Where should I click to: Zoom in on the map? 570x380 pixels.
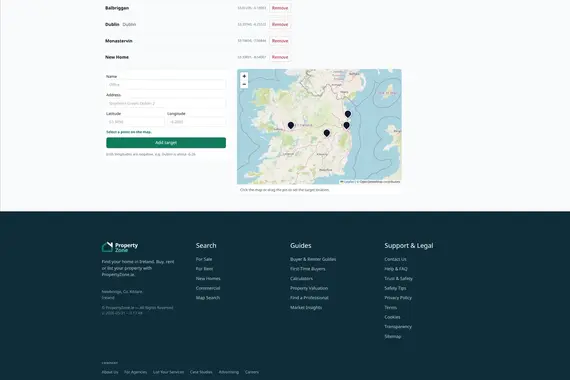pyautogui.click(x=244, y=76)
